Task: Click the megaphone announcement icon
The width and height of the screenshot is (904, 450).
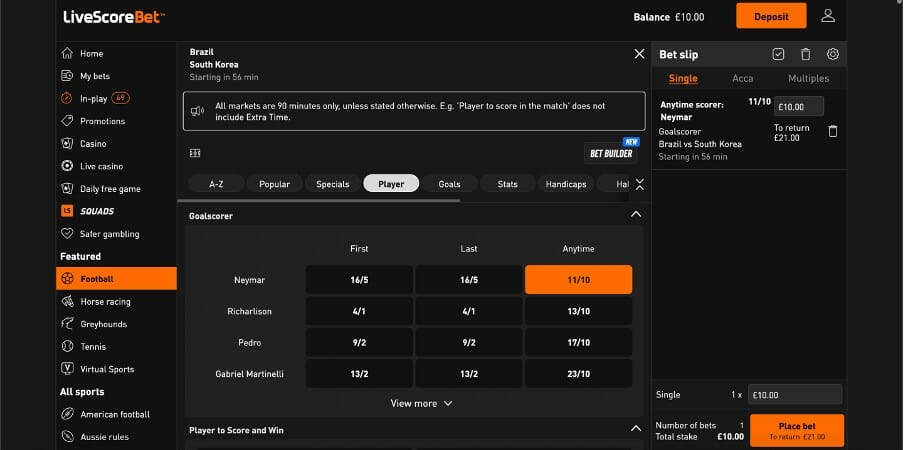Action: pyautogui.click(x=197, y=111)
